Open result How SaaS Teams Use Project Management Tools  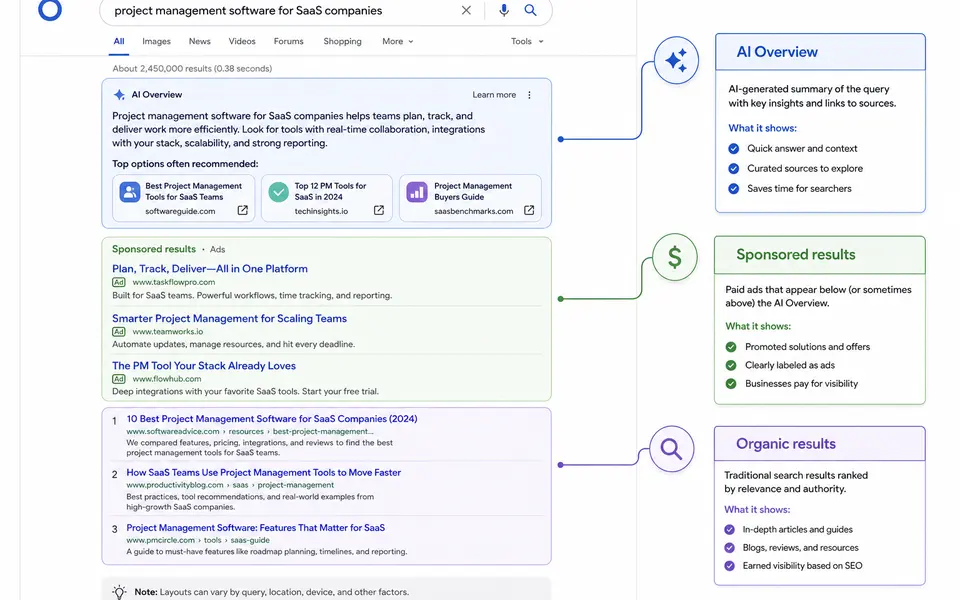pyautogui.click(x=264, y=473)
